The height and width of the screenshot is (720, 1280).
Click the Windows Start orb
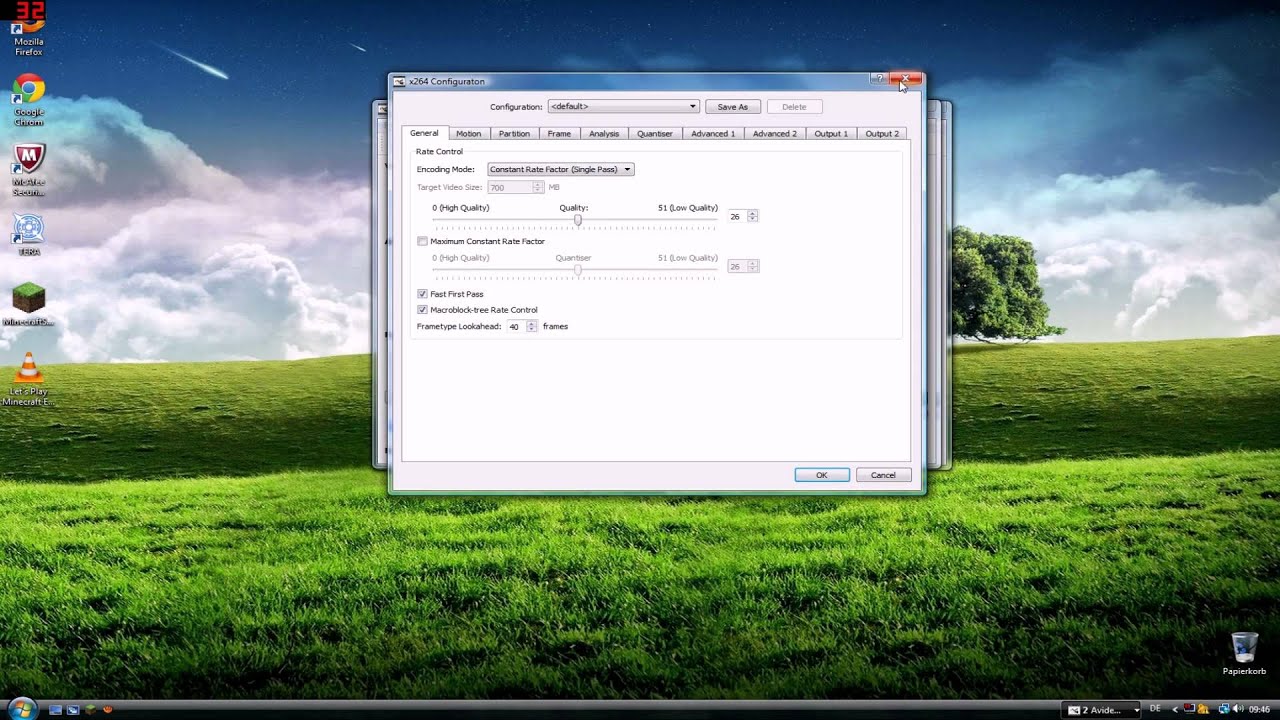(23, 708)
